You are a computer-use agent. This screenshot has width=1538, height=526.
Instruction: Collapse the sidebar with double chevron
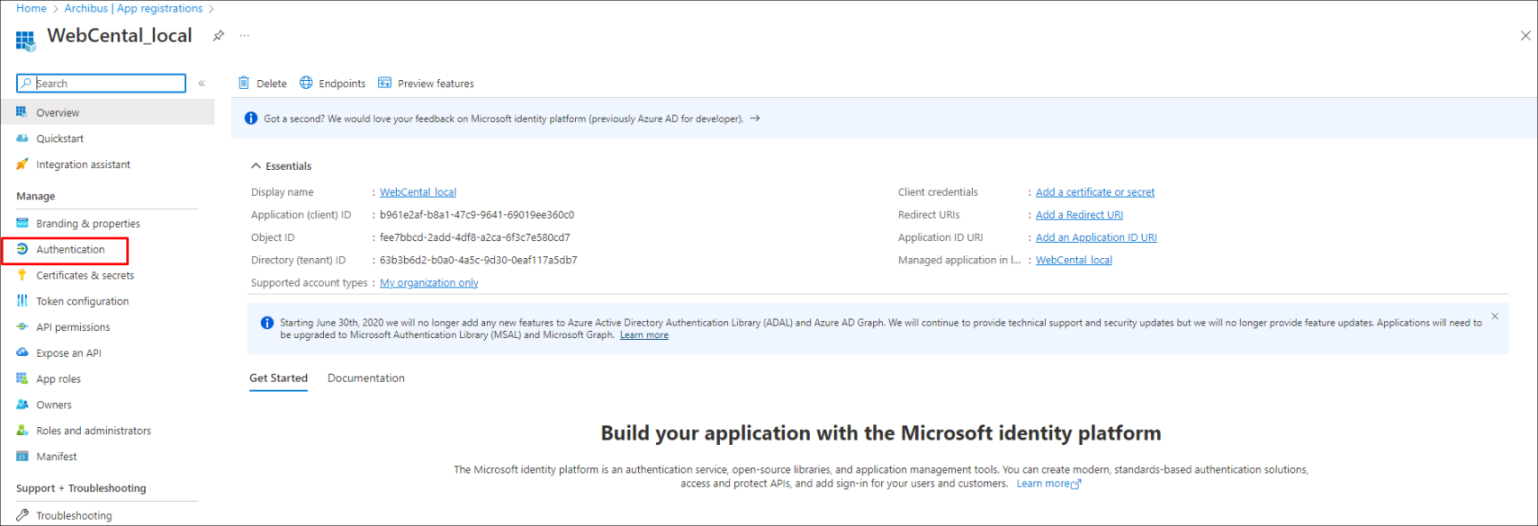[201, 83]
